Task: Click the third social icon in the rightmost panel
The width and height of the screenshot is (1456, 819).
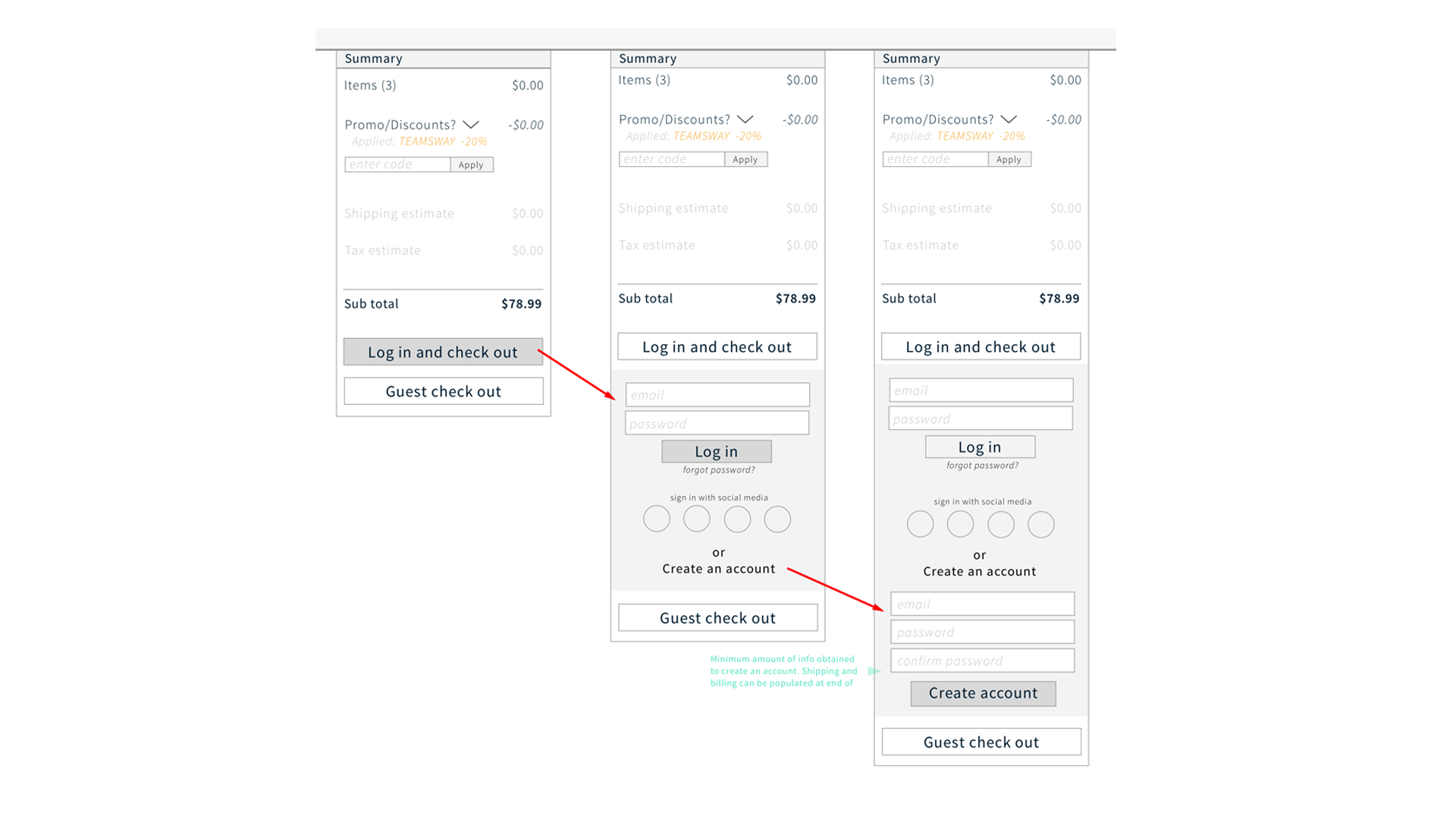Action: [1000, 524]
